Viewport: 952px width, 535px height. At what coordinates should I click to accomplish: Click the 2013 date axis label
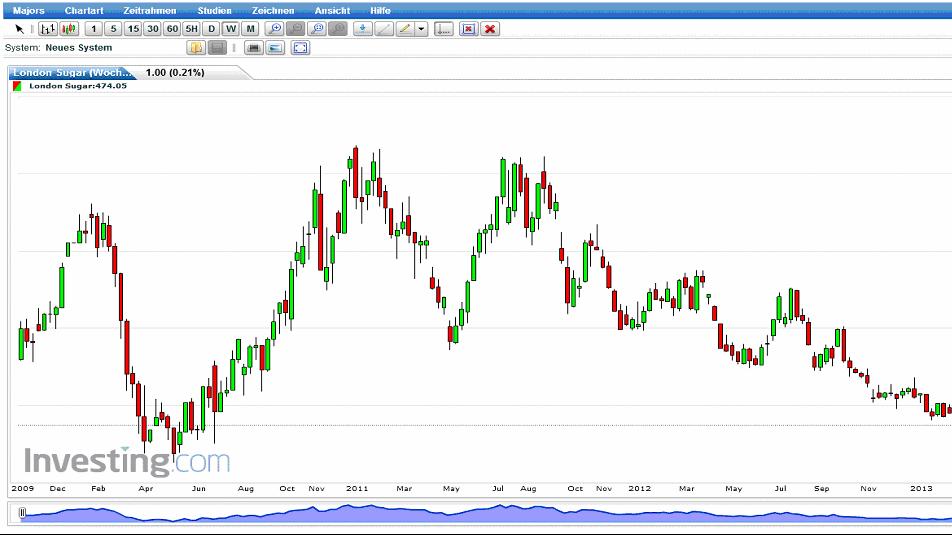click(x=921, y=488)
